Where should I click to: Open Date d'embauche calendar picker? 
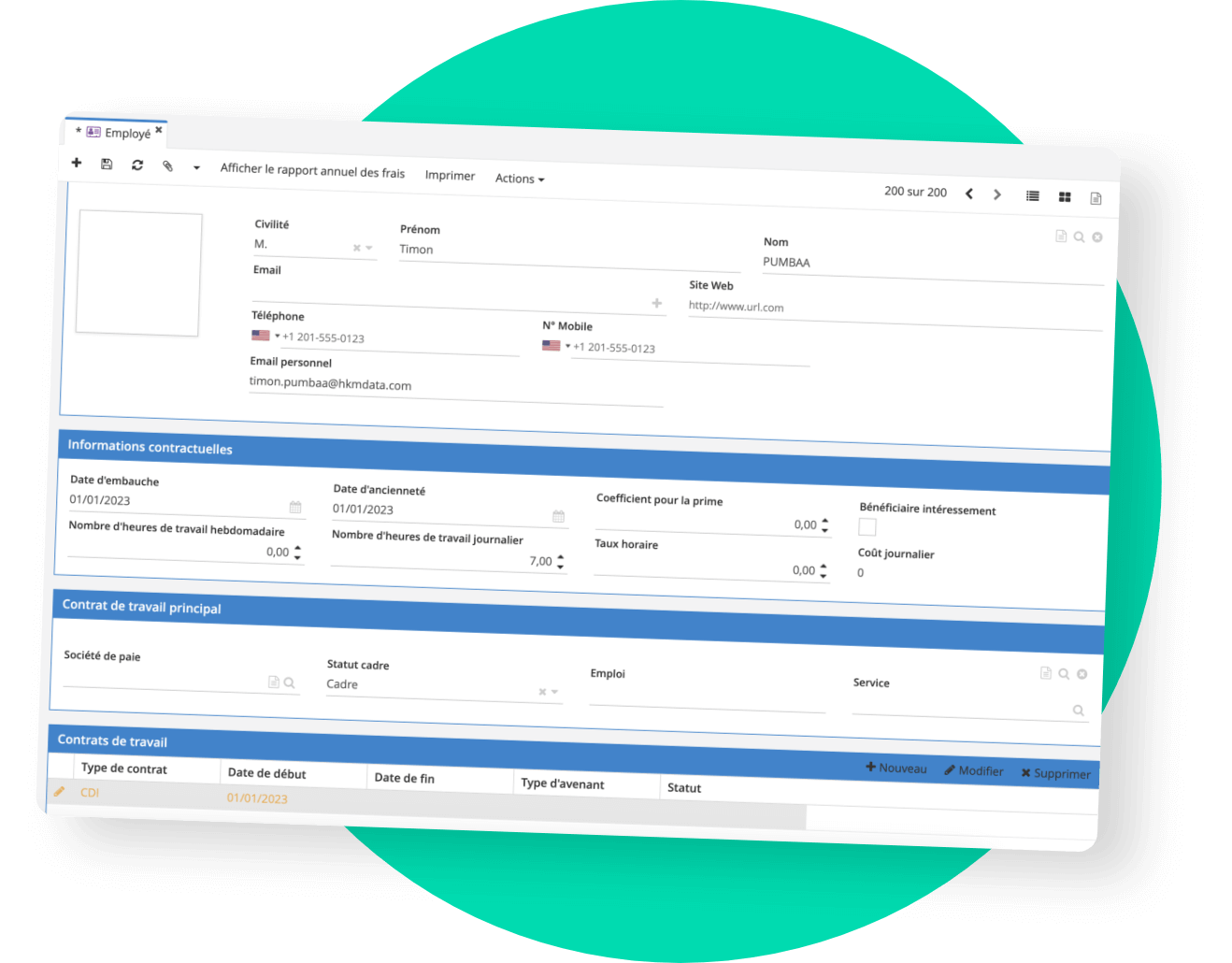(295, 507)
